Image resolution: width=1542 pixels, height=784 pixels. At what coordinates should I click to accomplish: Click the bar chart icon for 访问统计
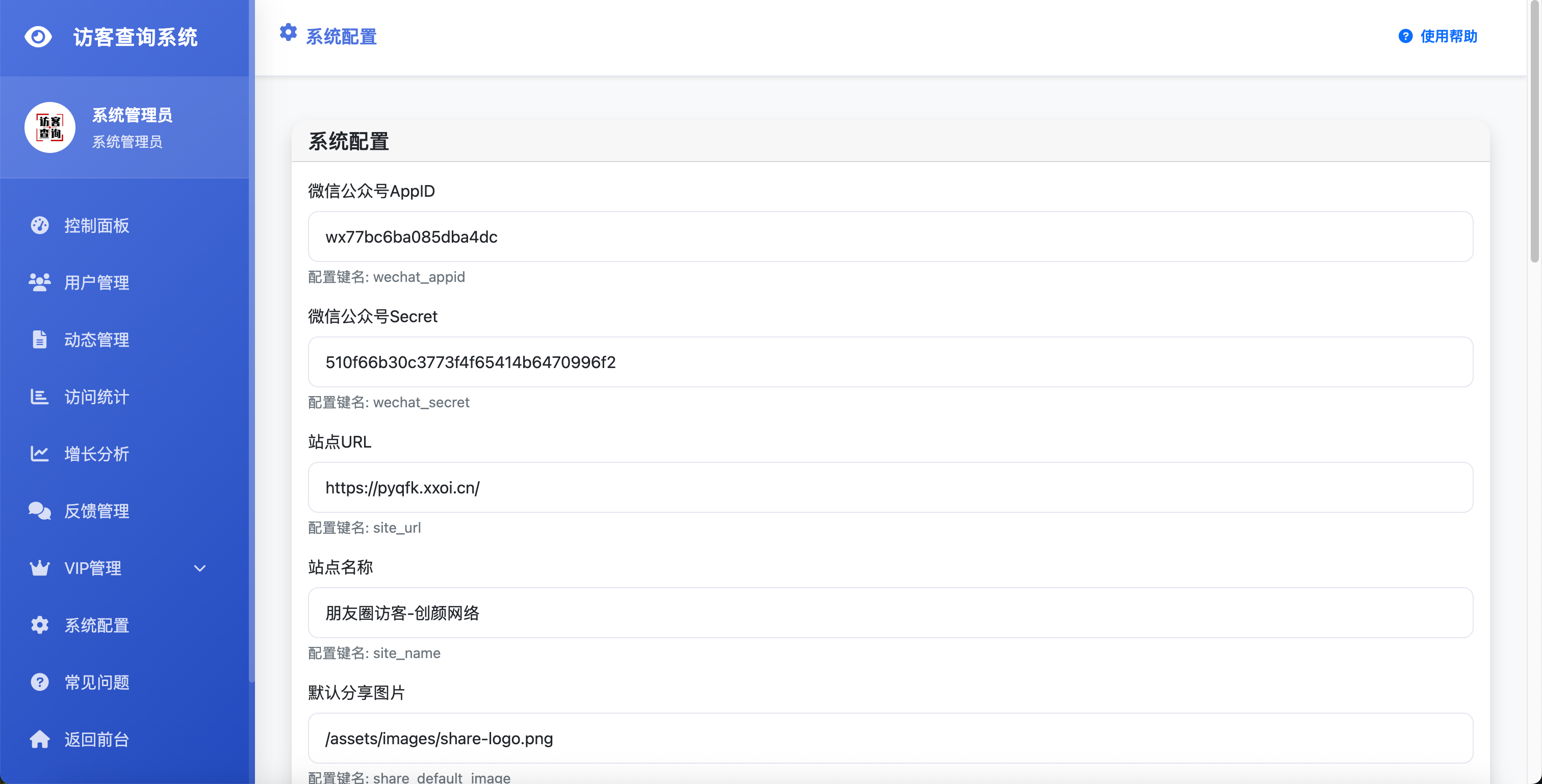39,397
